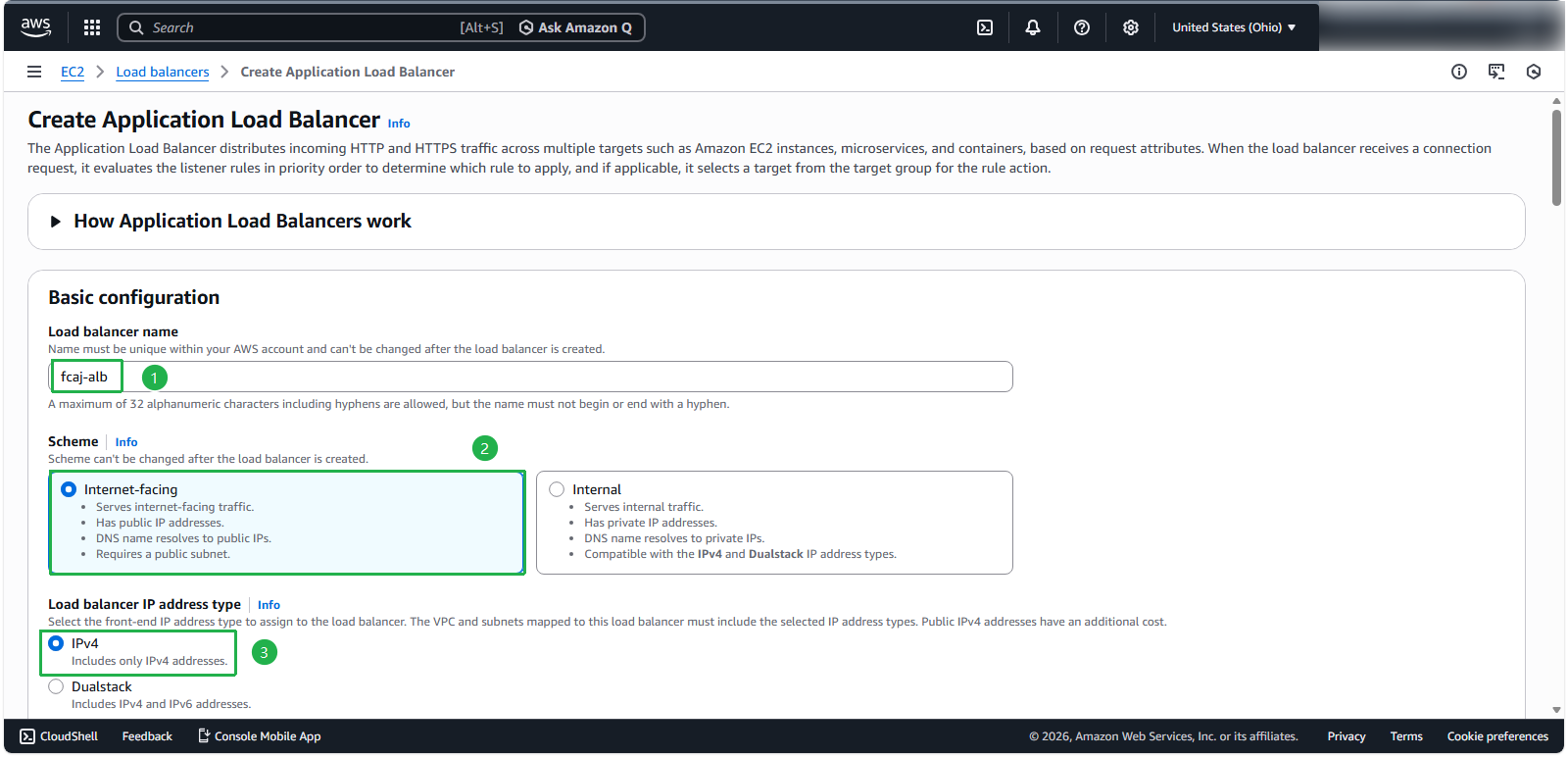Click the copyright Amazon Web Services text

point(1163,736)
